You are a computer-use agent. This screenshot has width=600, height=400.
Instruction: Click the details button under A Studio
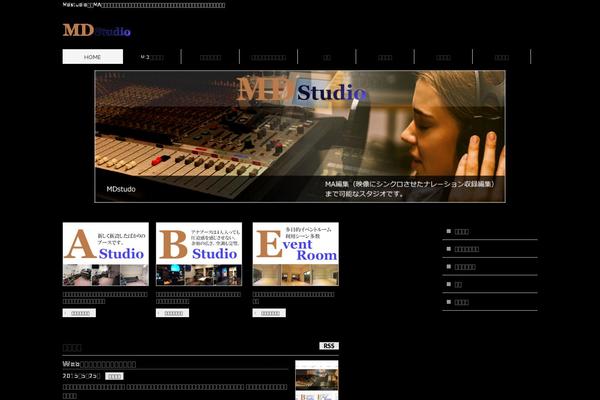[79, 313]
